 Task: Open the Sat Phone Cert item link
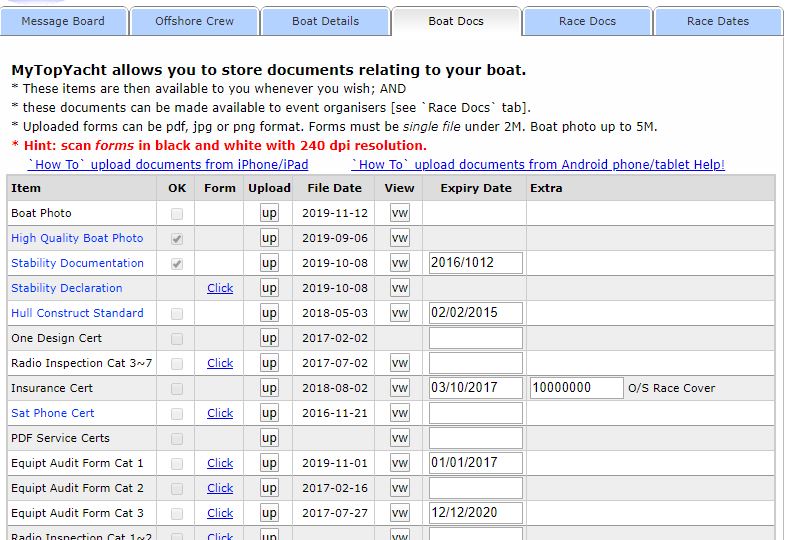click(53, 413)
